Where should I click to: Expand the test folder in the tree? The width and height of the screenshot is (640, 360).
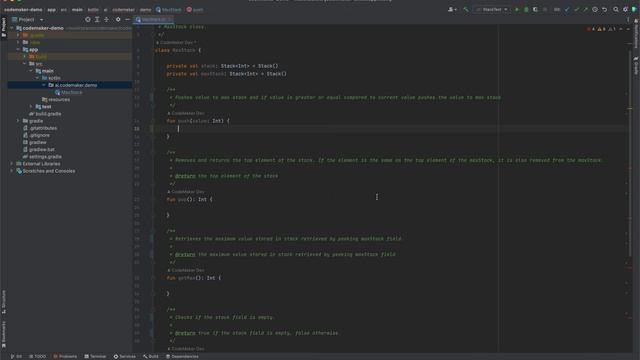click(31, 107)
